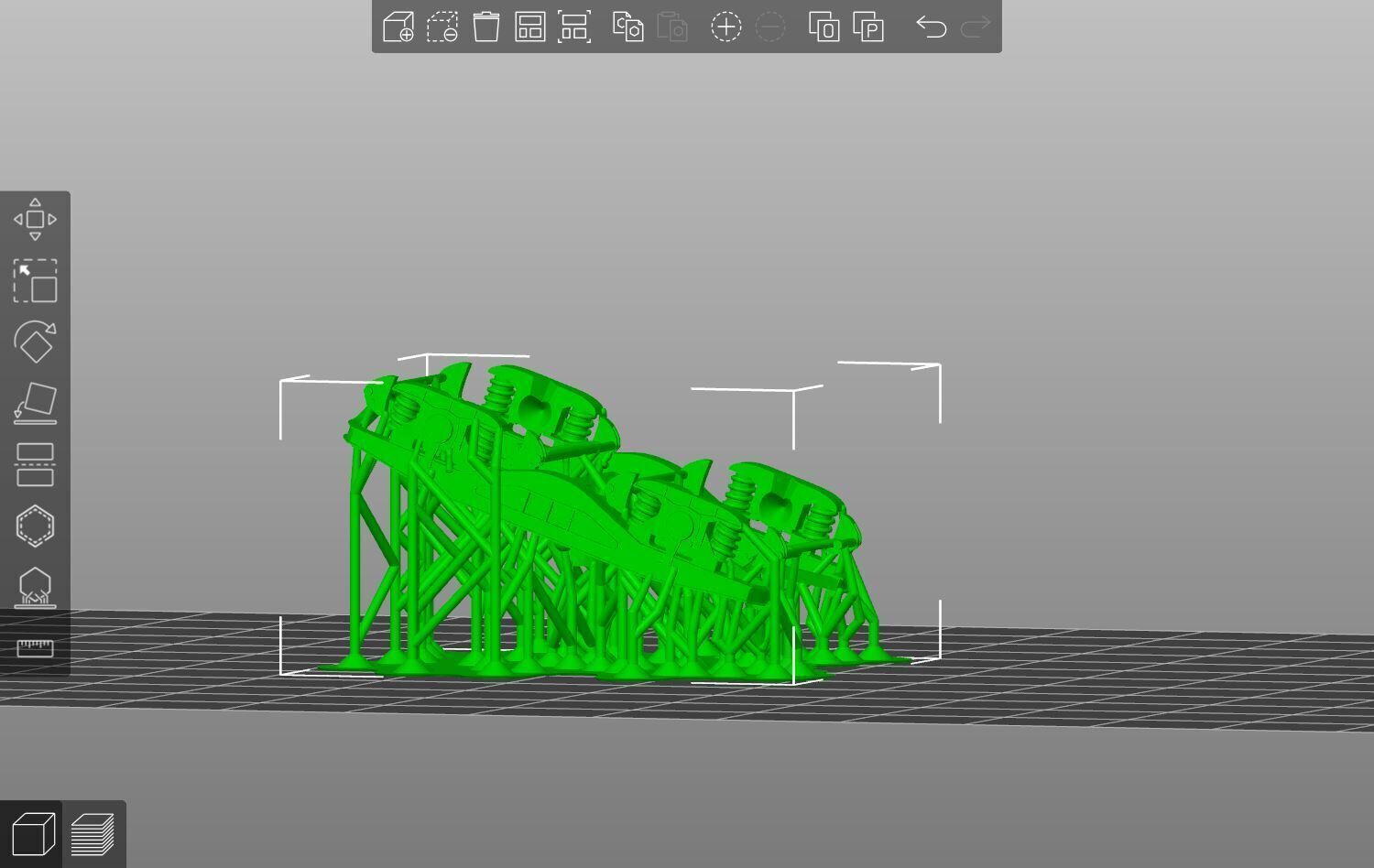Click the Paste icon in top toolbar
The image size is (1374, 868).
coord(672,27)
